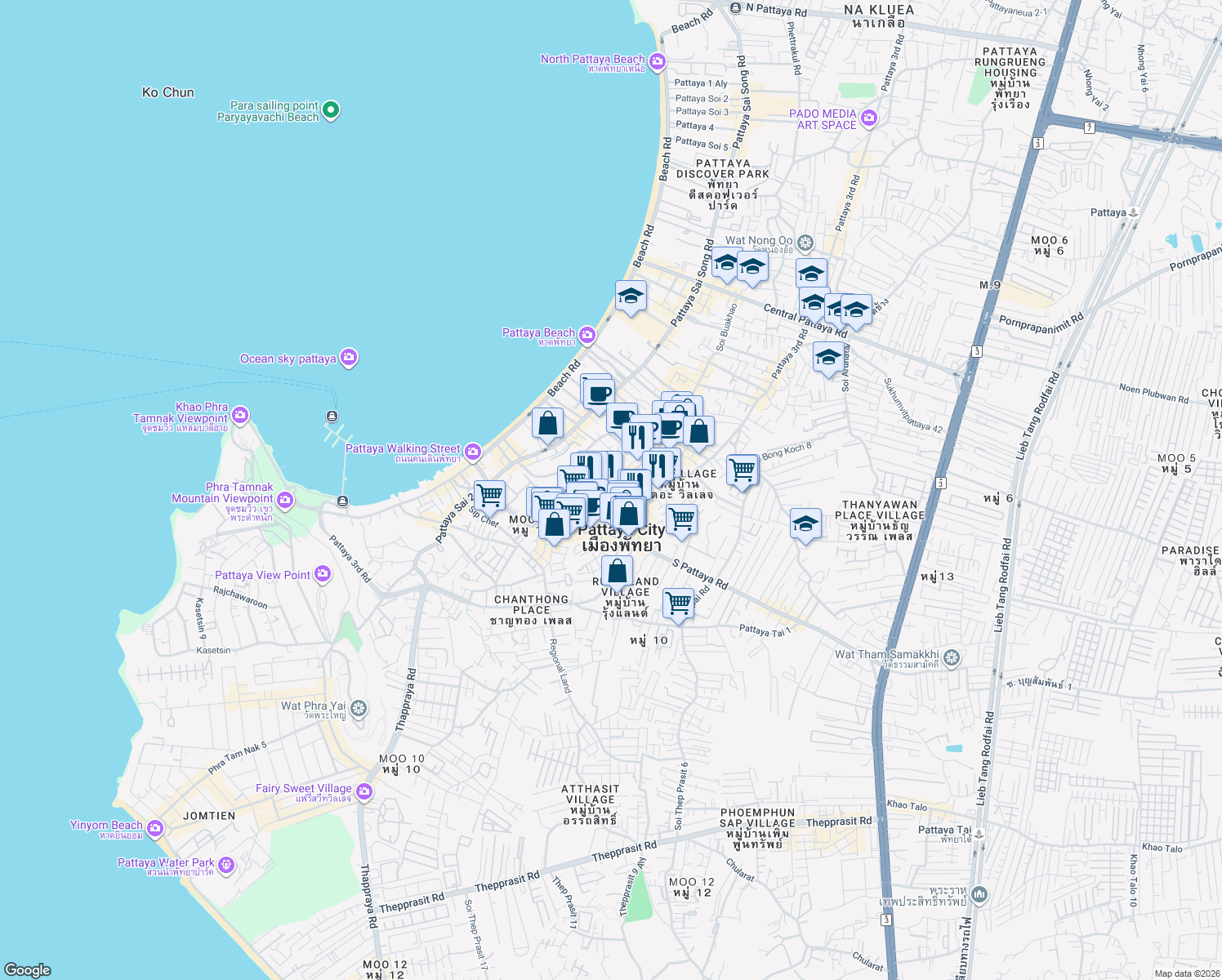
Task: Click the PADO MEDIA ART SPACE camera icon
Action: [869, 118]
